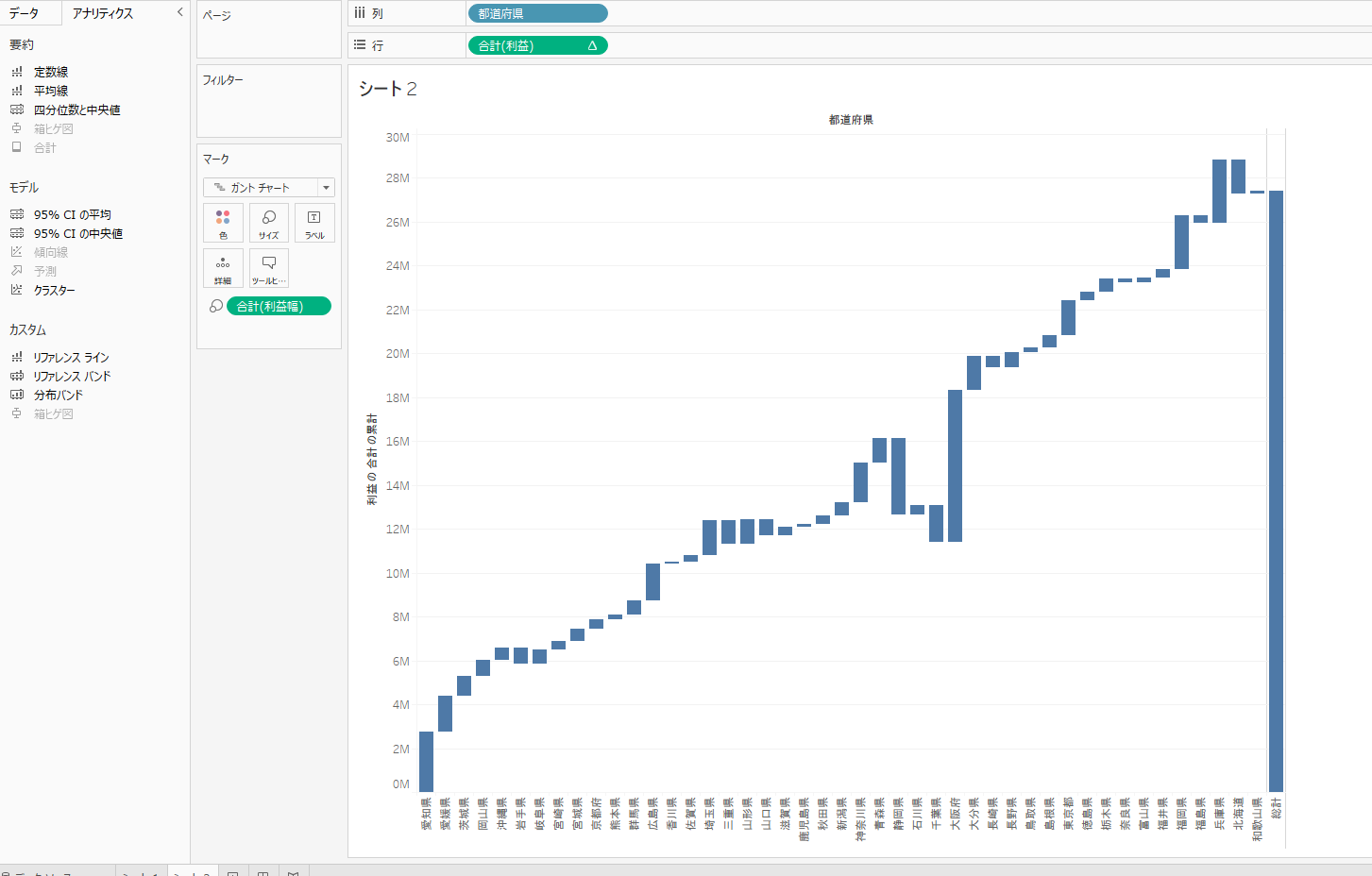Select 箱ヒゲ図 under カスタム section
1372x876 pixels.
tap(53, 413)
